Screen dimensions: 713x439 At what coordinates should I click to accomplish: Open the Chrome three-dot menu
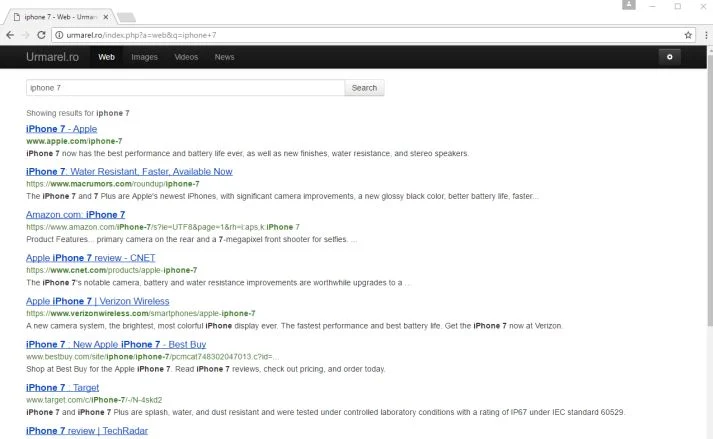click(x=706, y=35)
